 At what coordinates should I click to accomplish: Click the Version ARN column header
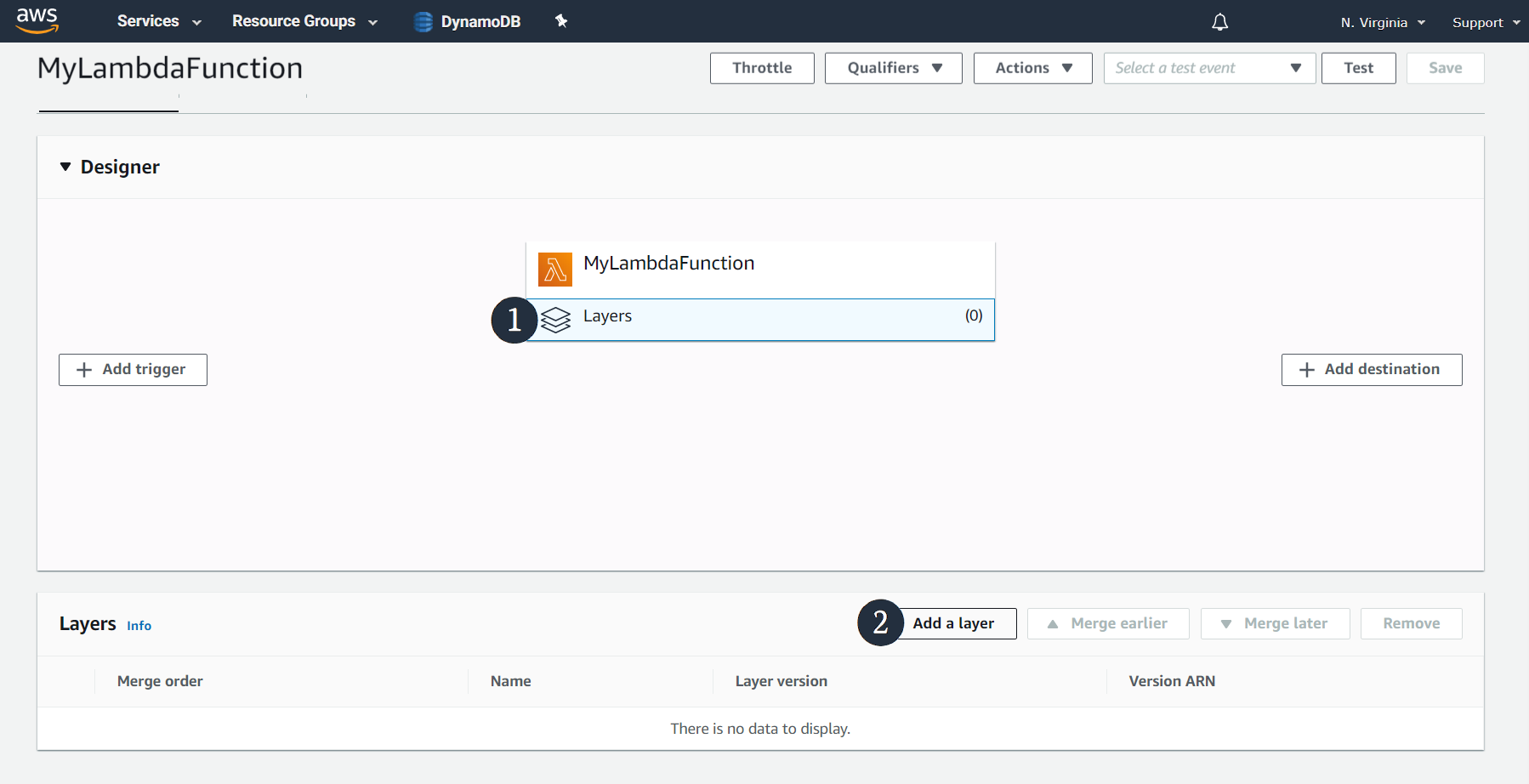pos(1172,681)
